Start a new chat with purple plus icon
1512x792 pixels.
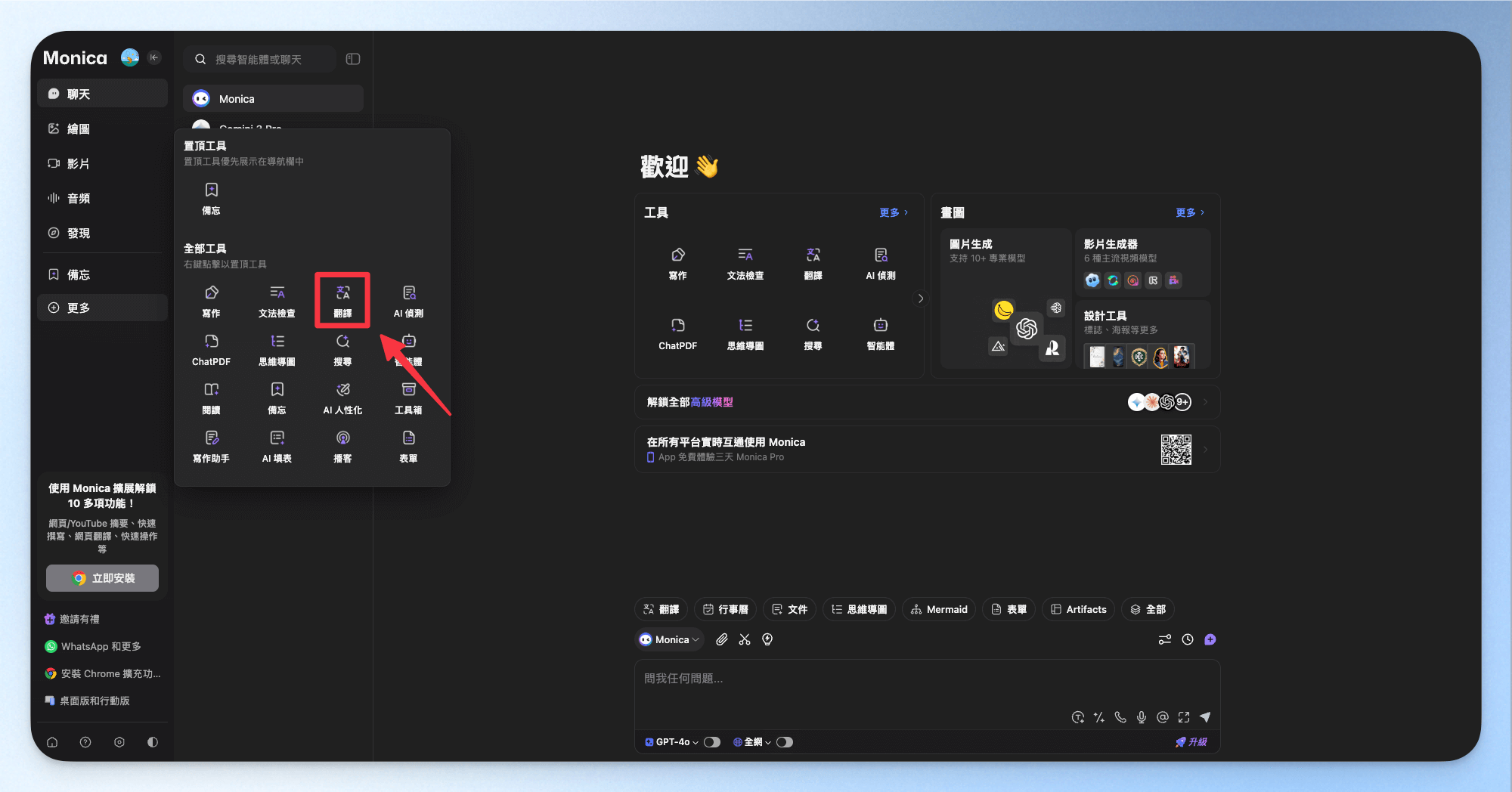pos(1210,639)
